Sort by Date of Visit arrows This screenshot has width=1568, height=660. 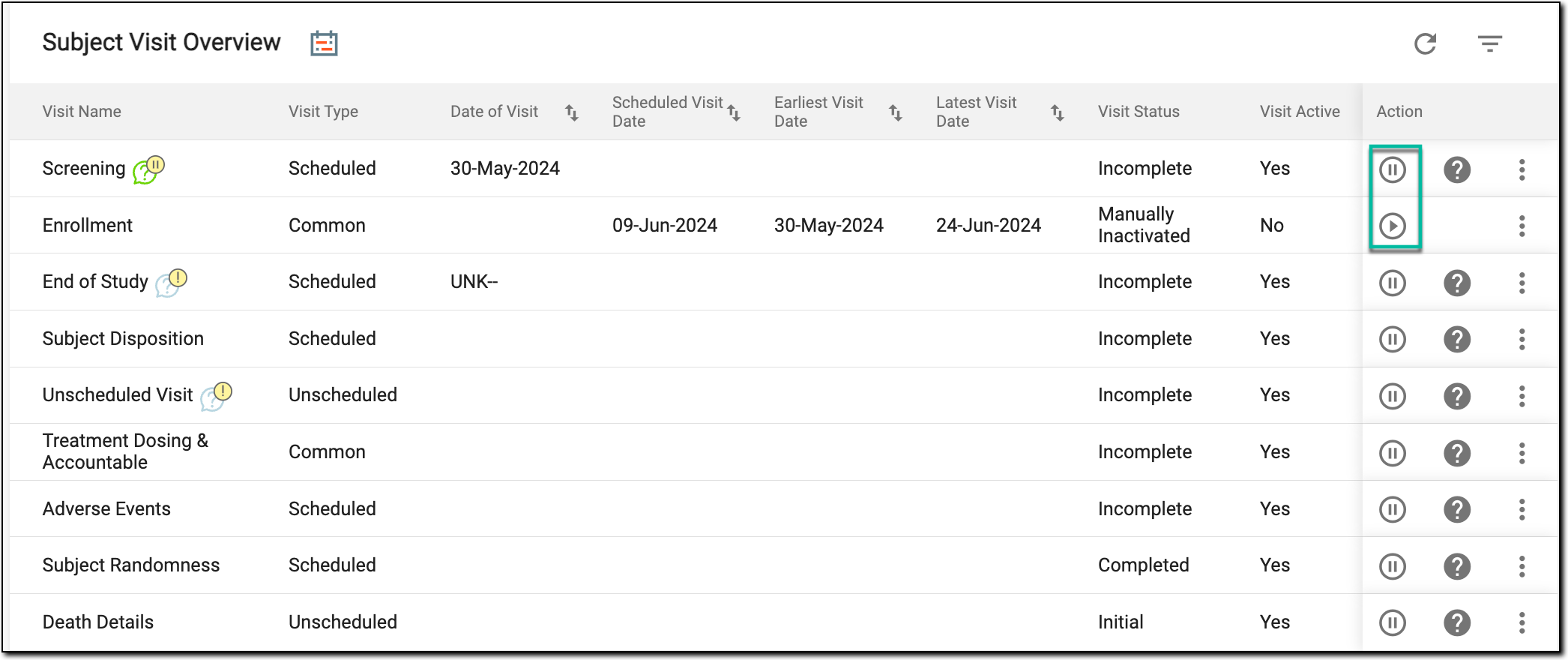tap(571, 112)
